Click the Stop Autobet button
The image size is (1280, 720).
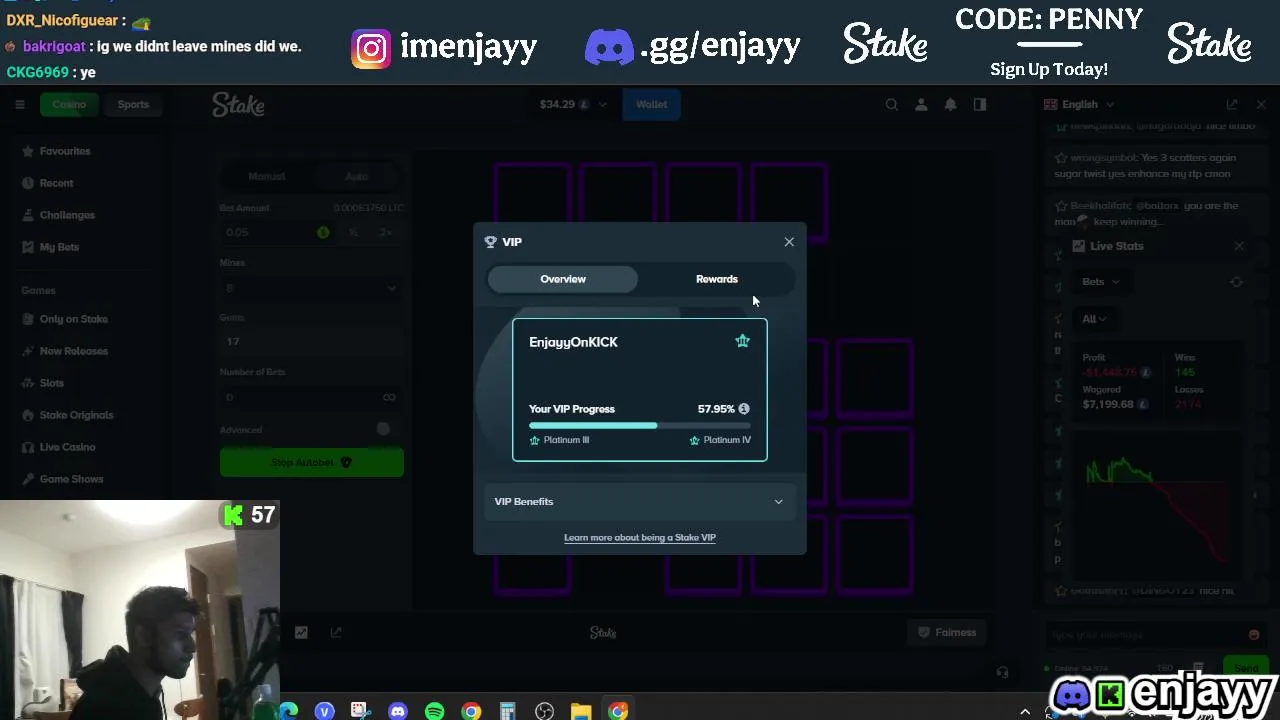click(311, 462)
